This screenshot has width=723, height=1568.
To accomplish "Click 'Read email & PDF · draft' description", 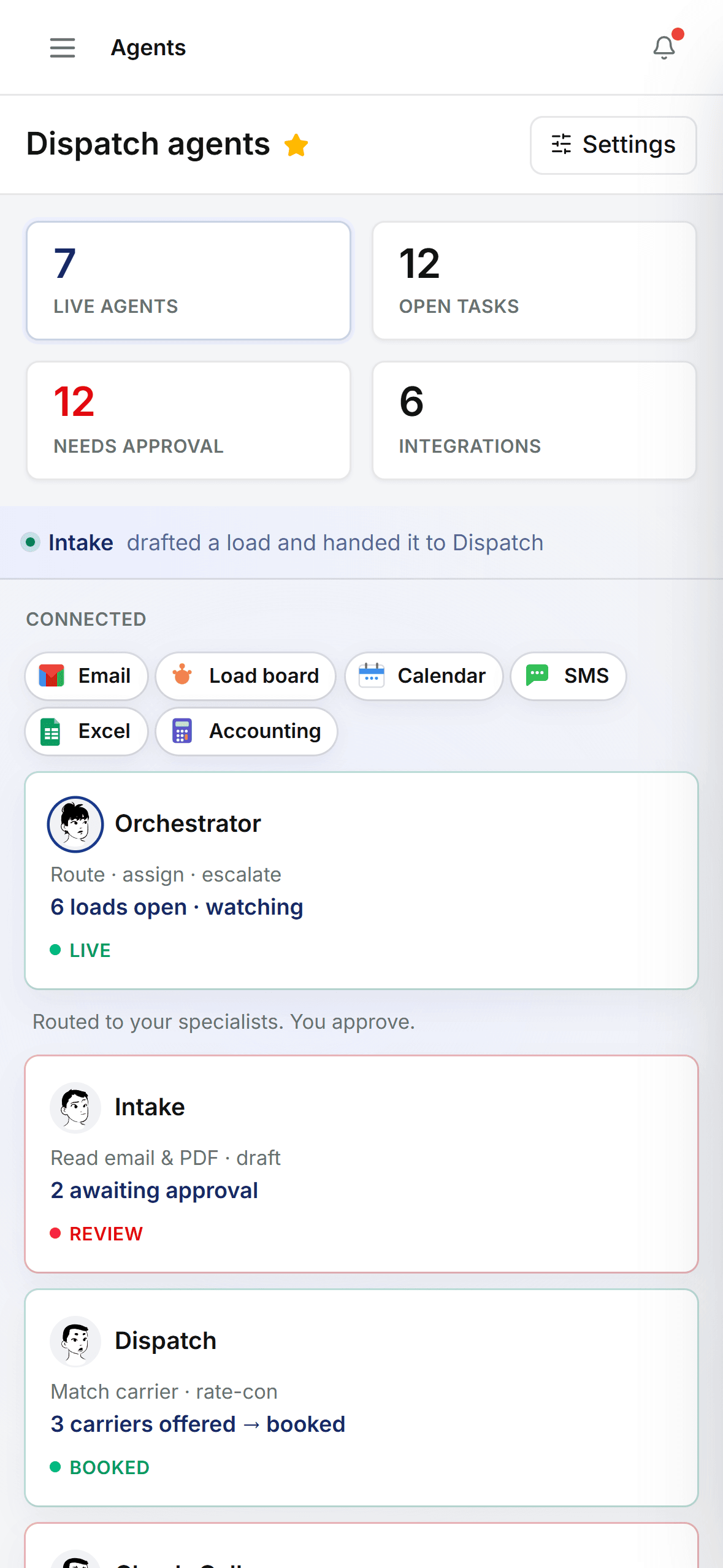I will click(166, 1158).
